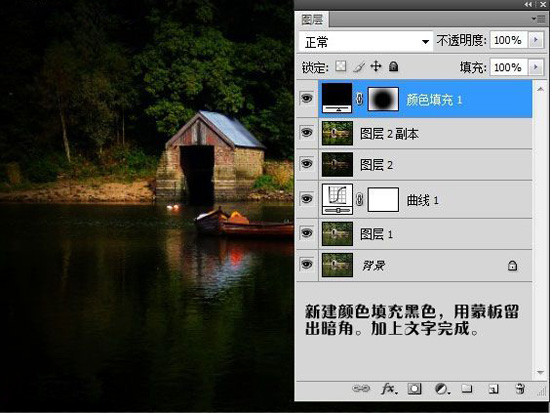
Task: Click the mask link icon on 颜色填充 1
Action: pos(360,99)
